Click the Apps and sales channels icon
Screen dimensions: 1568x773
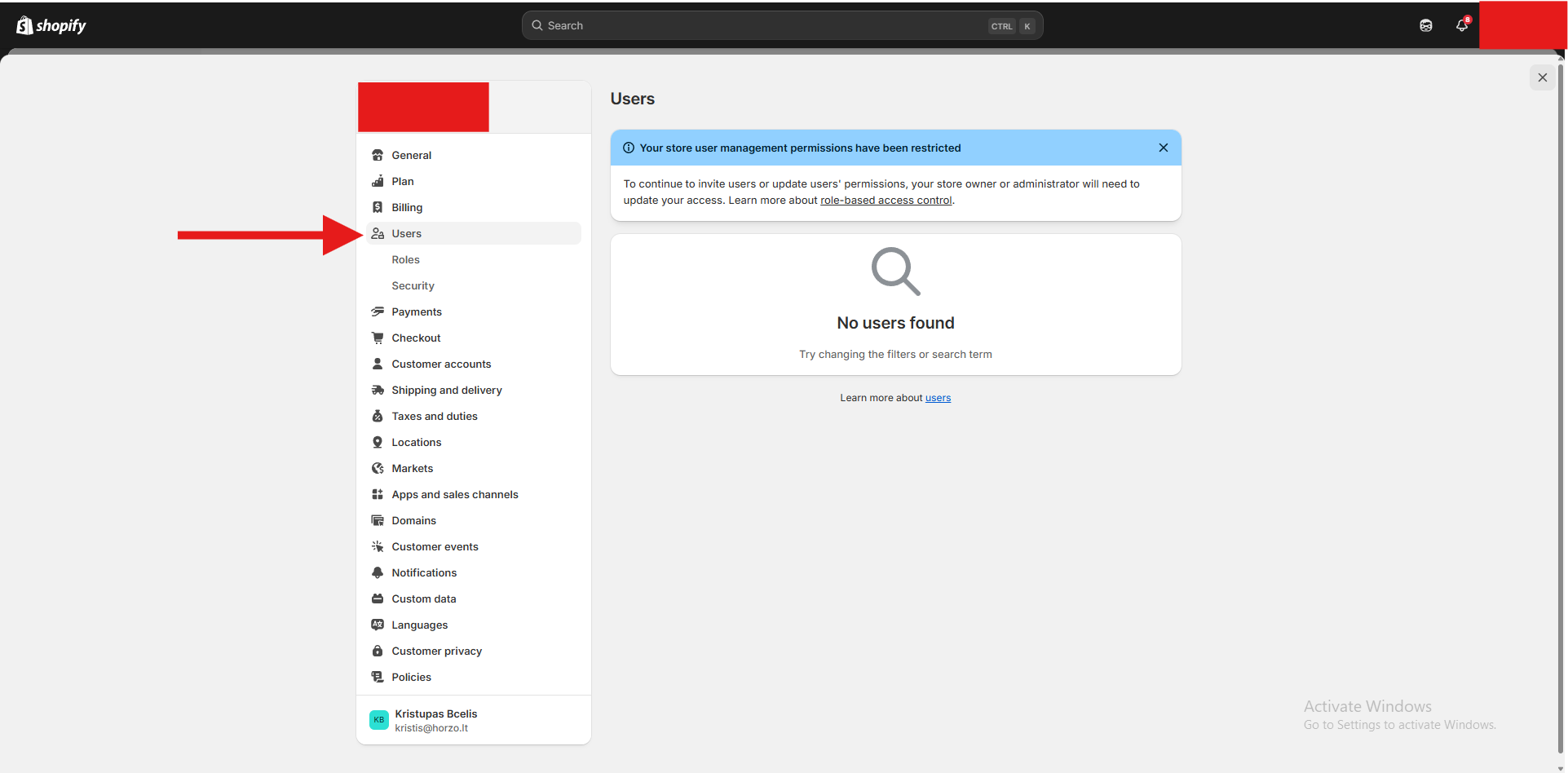click(378, 493)
